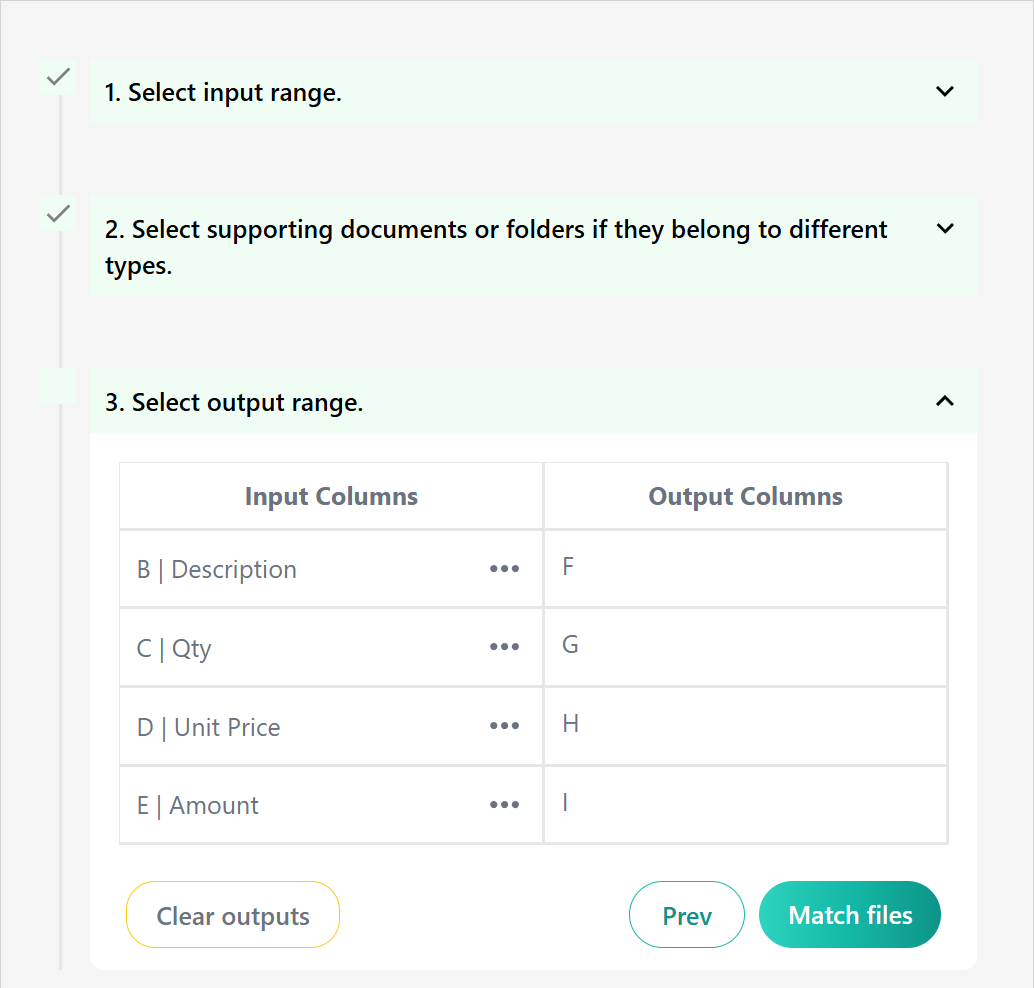Viewport: 1034px width, 988px height.
Task: Click the 1. Select input range heading
Action: click(x=223, y=93)
